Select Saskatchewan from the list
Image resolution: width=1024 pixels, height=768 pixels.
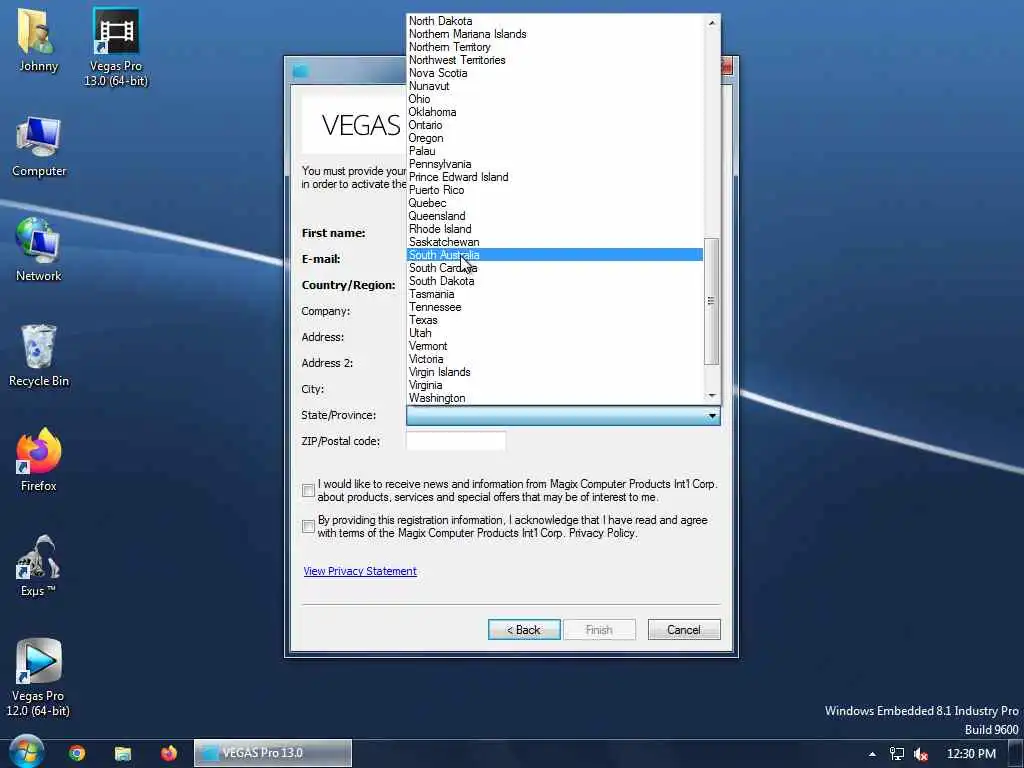pos(554,242)
